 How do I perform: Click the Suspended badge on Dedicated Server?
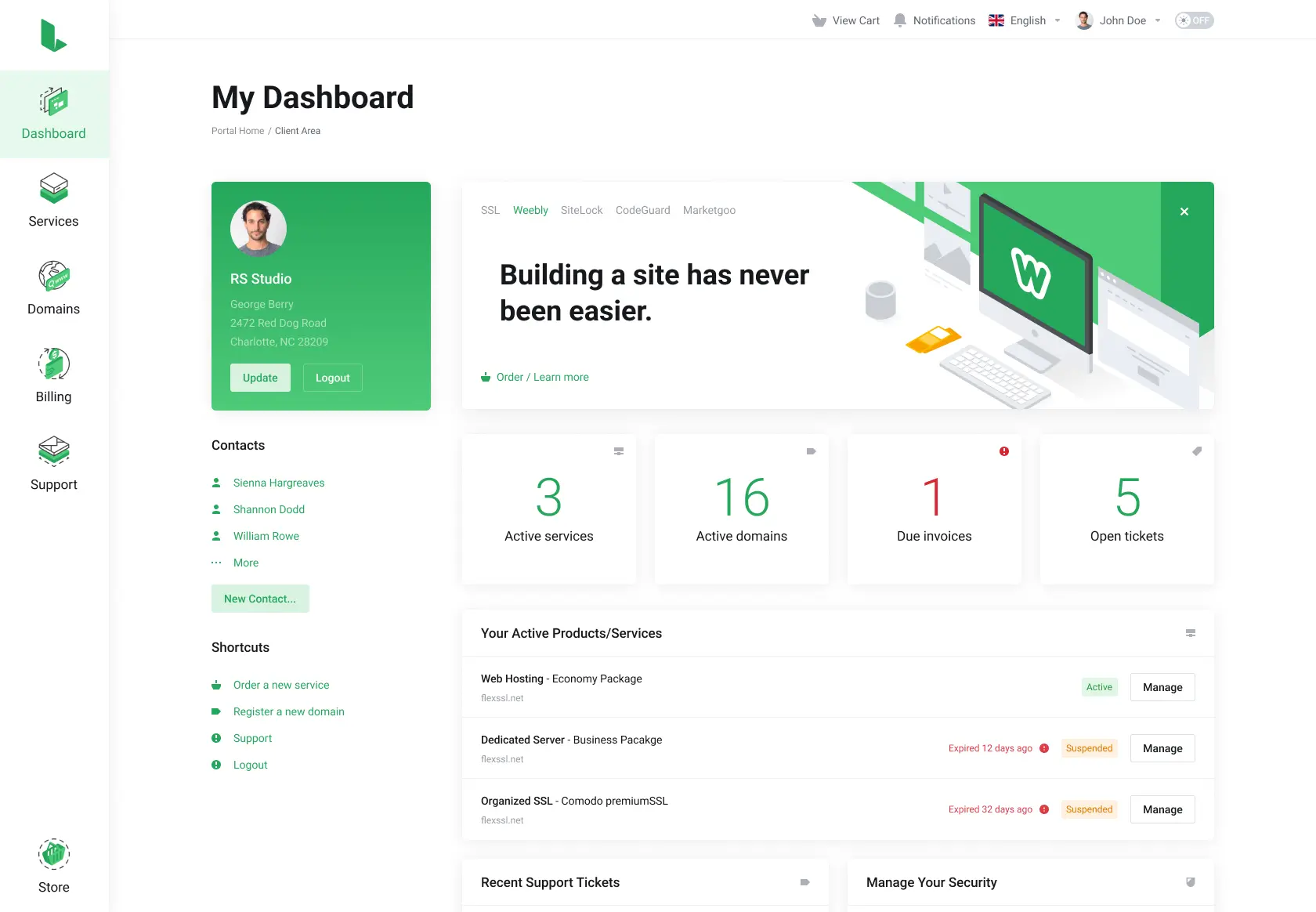pyautogui.click(x=1089, y=748)
